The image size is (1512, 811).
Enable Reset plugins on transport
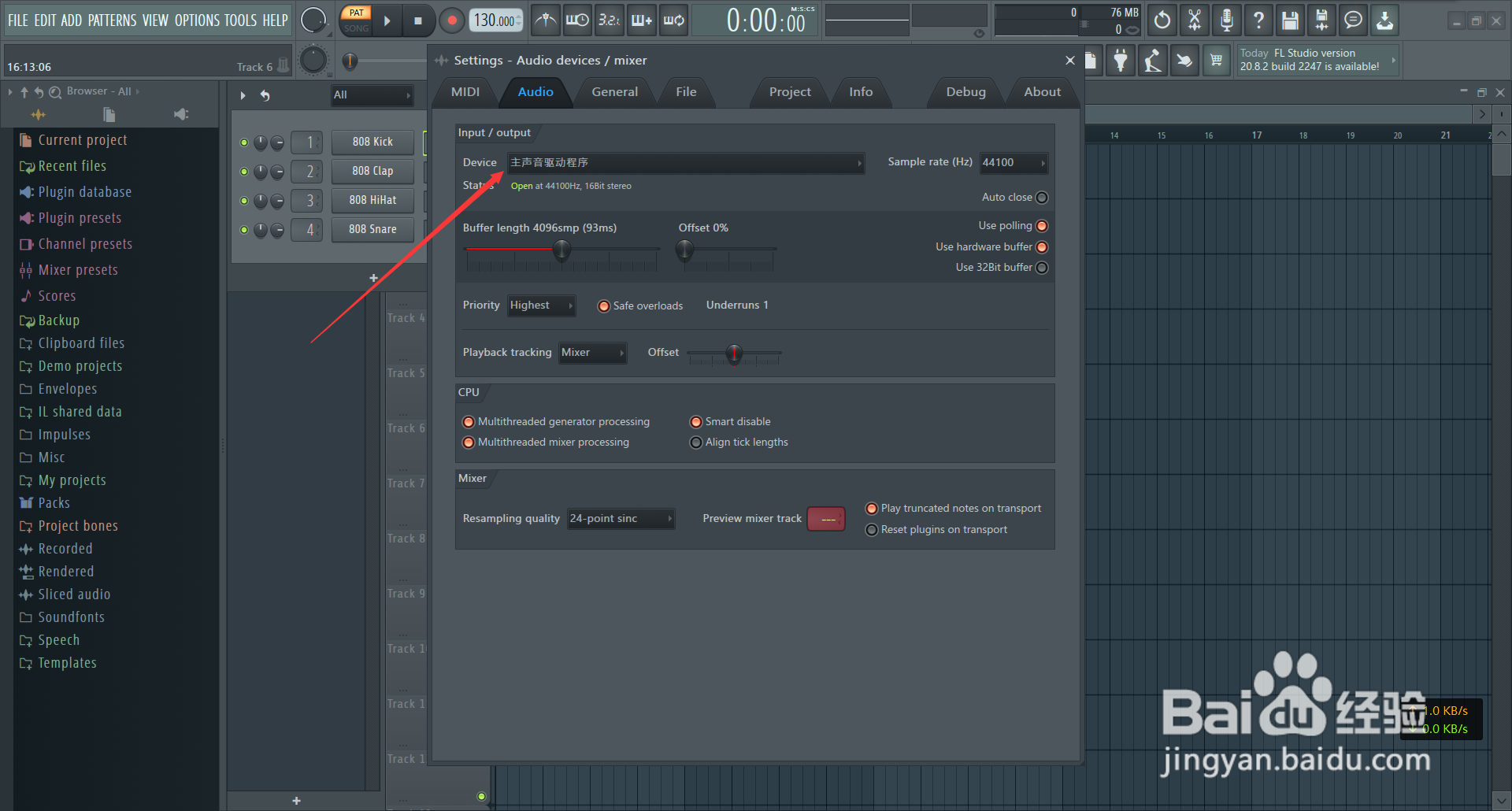pyautogui.click(x=872, y=530)
